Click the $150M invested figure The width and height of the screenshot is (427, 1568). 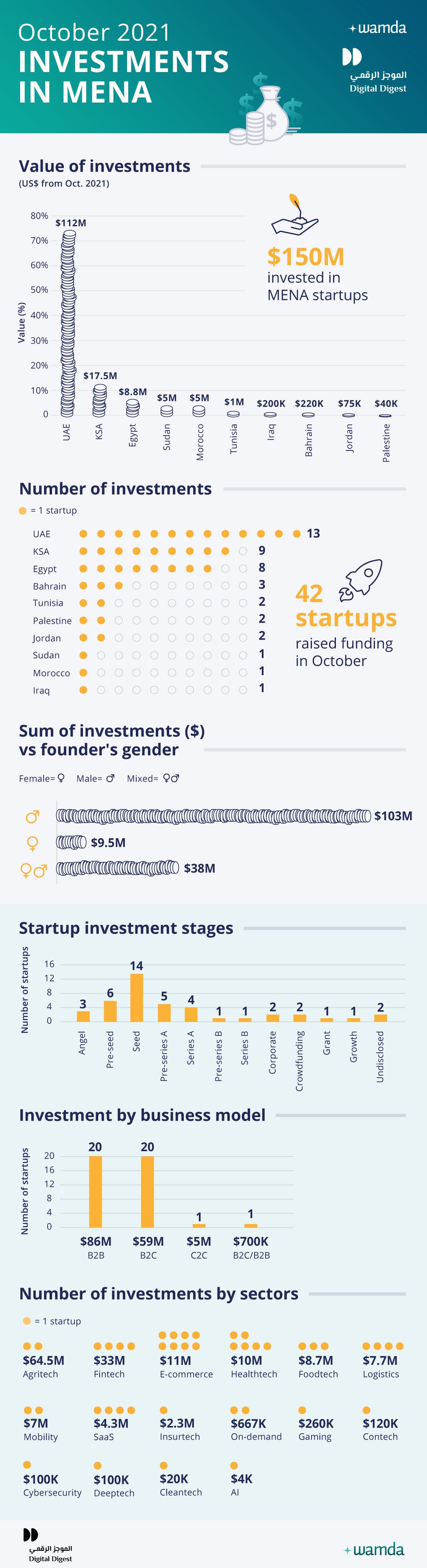pos(306,257)
